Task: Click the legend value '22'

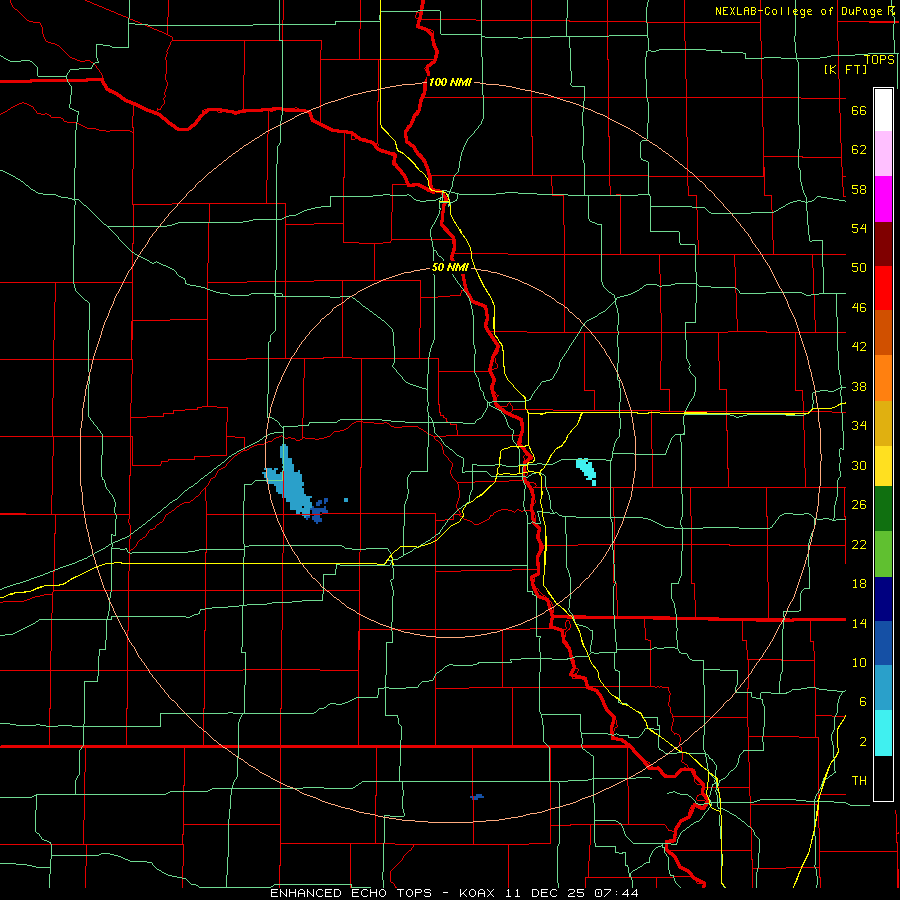Action: pyautogui.click(x=859, y=544)
